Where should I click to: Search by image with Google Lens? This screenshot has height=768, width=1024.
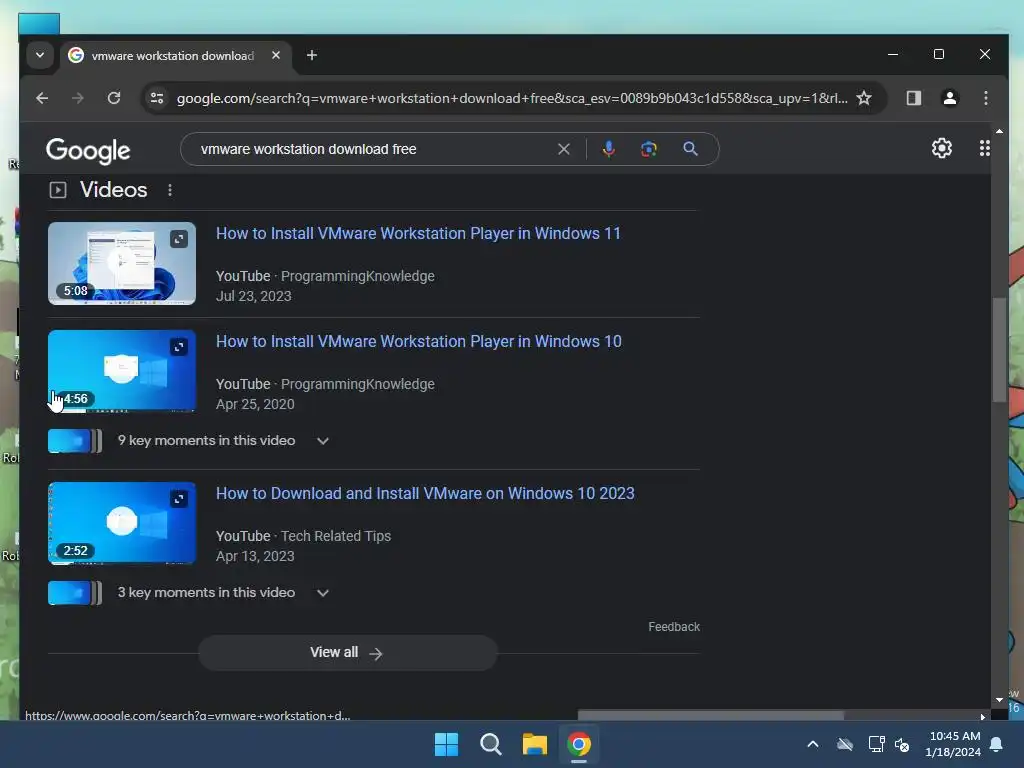(x=648, y=149)
